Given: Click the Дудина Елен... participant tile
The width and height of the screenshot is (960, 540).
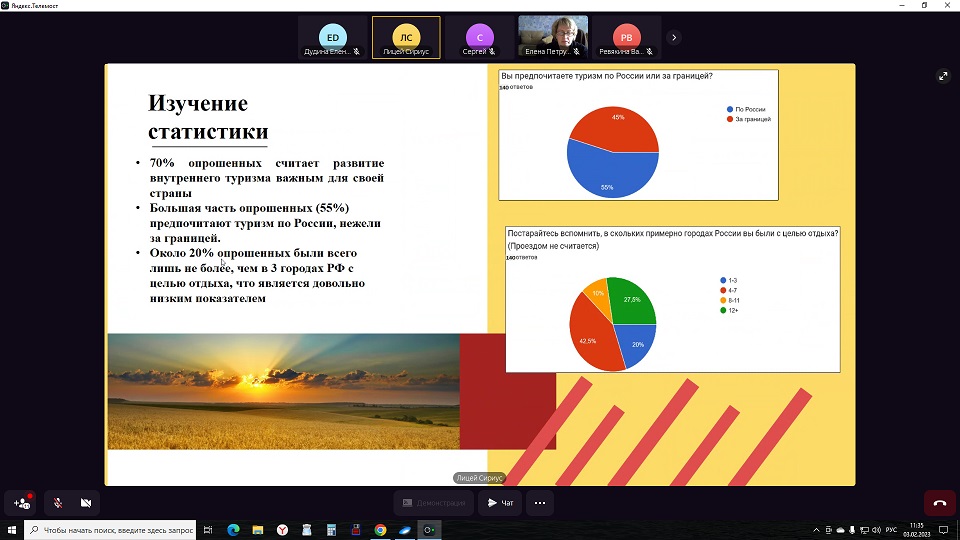Looking at the screenshot, I should 333,38.
